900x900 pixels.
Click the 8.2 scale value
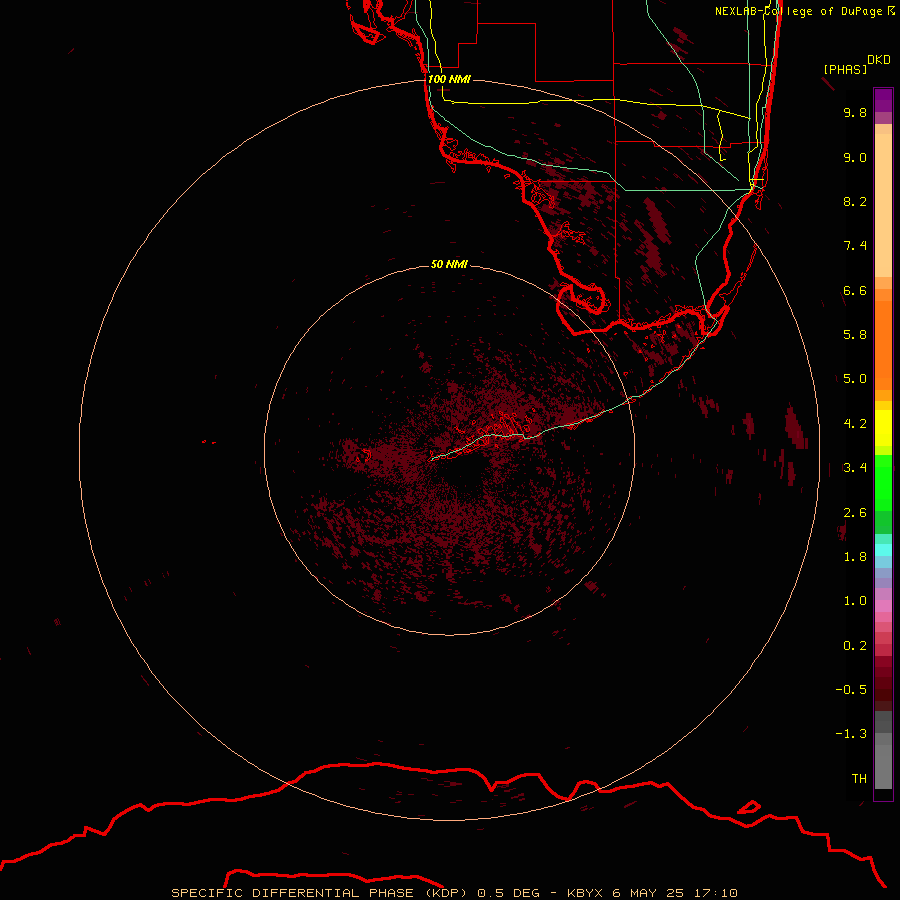(855, 201)
